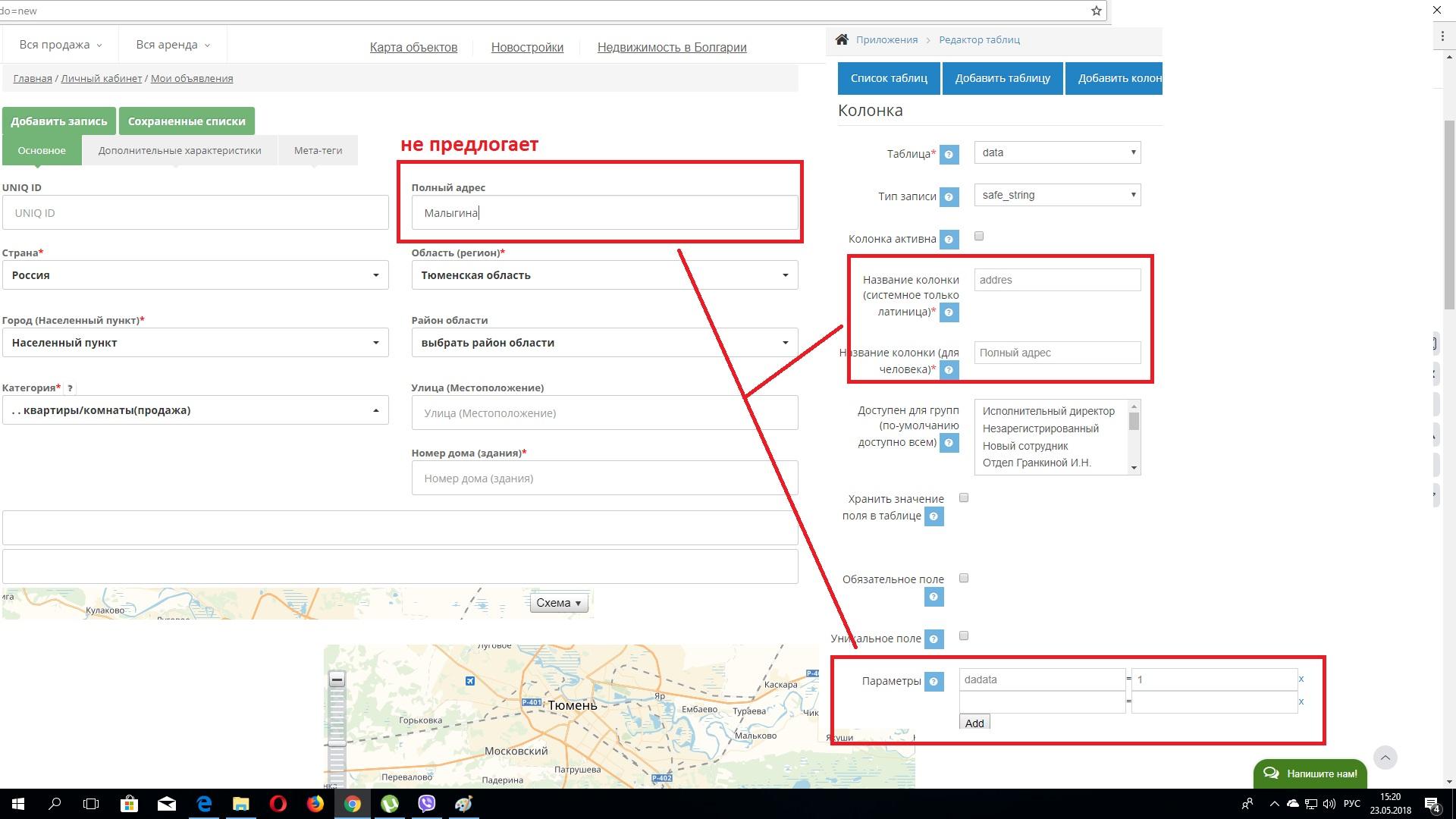The image size is (1456, 819).
Task: Click the Сохраненные списки button
Action: 187,121
